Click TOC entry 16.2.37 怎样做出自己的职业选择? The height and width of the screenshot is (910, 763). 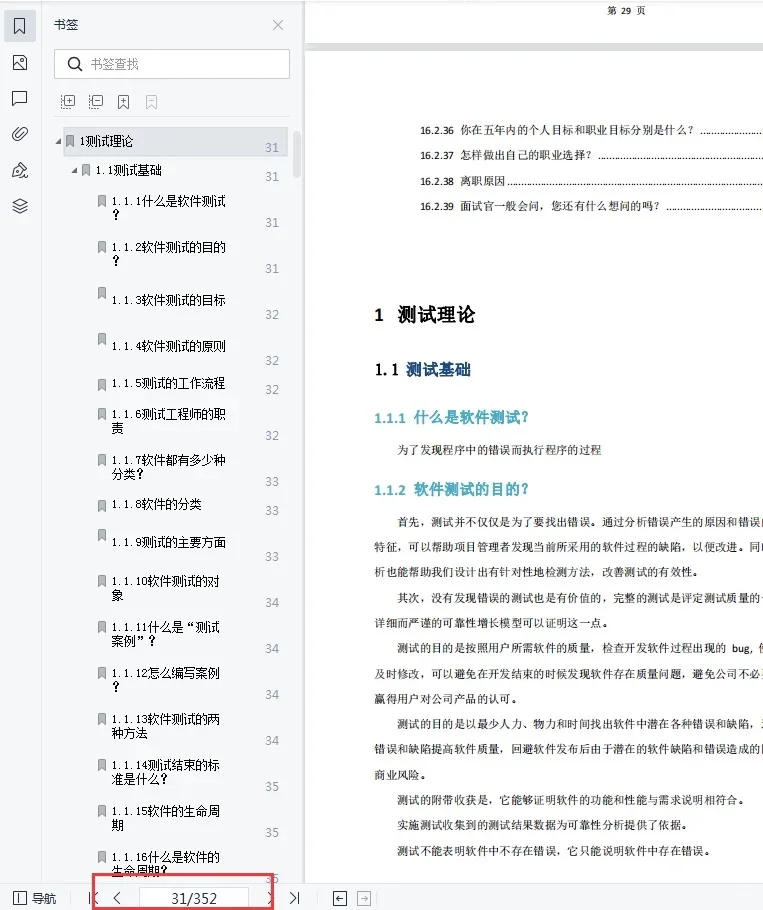coord(505,155)
